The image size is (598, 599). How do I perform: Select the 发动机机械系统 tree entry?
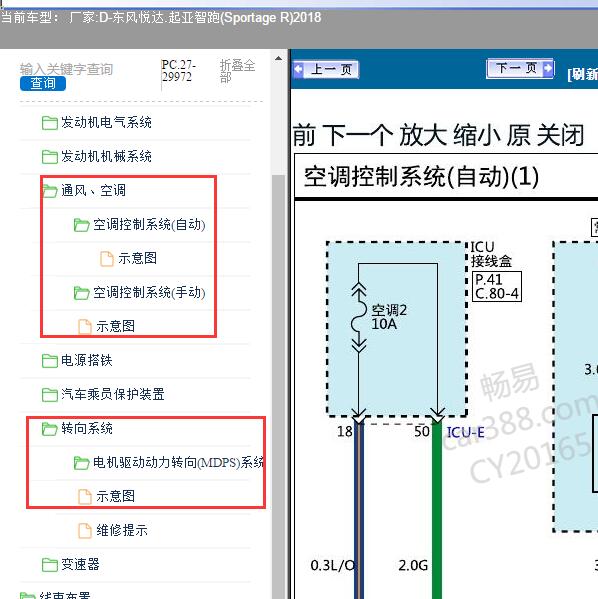(x=106, y=156)
